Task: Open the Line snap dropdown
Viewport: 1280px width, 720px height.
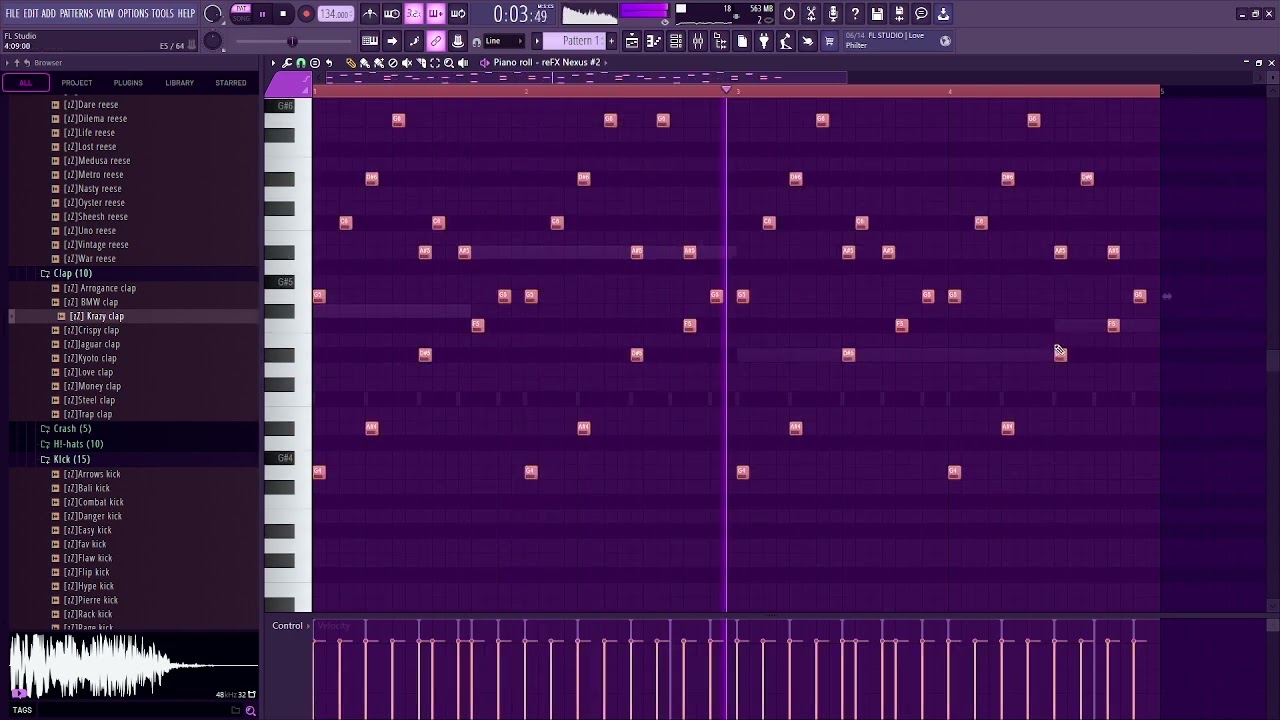Action: pyautogui.click(x=503, y=41)
